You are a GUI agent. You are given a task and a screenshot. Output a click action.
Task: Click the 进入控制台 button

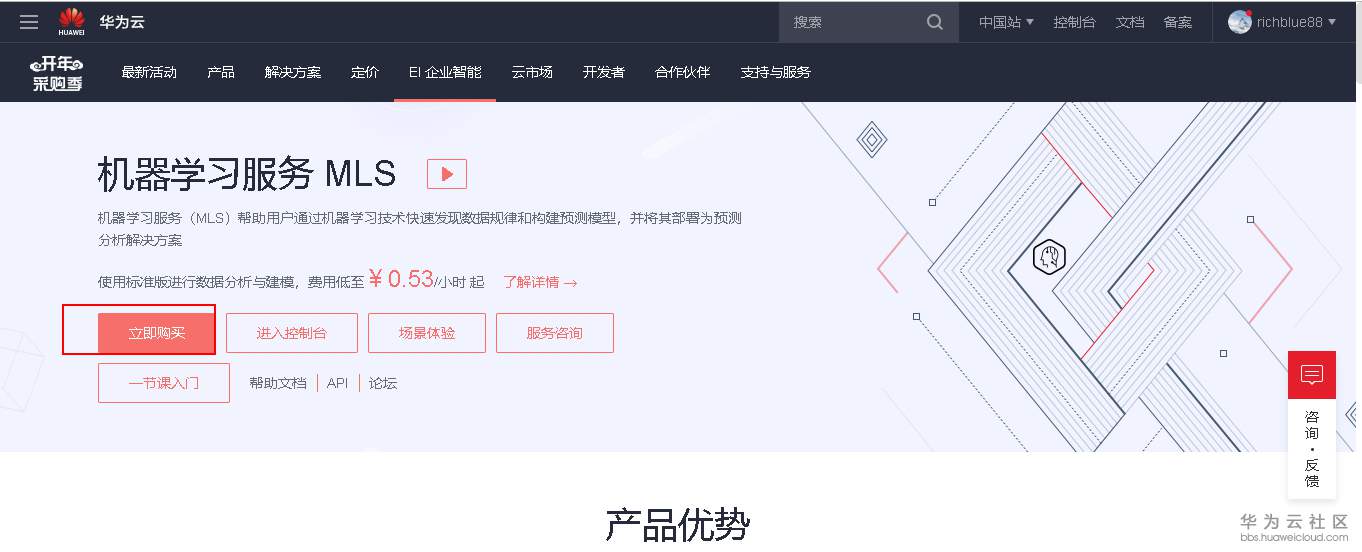pyautogui.click(x=292, y=333)
